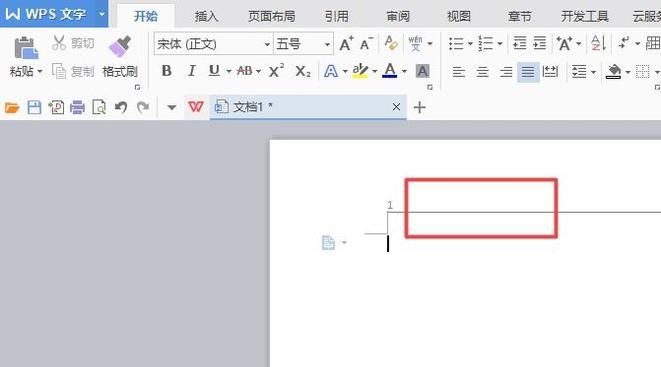Click the red WPS home W icon
Image resolution: width=661 pixels, height=367 pixels.
(196, 107)
